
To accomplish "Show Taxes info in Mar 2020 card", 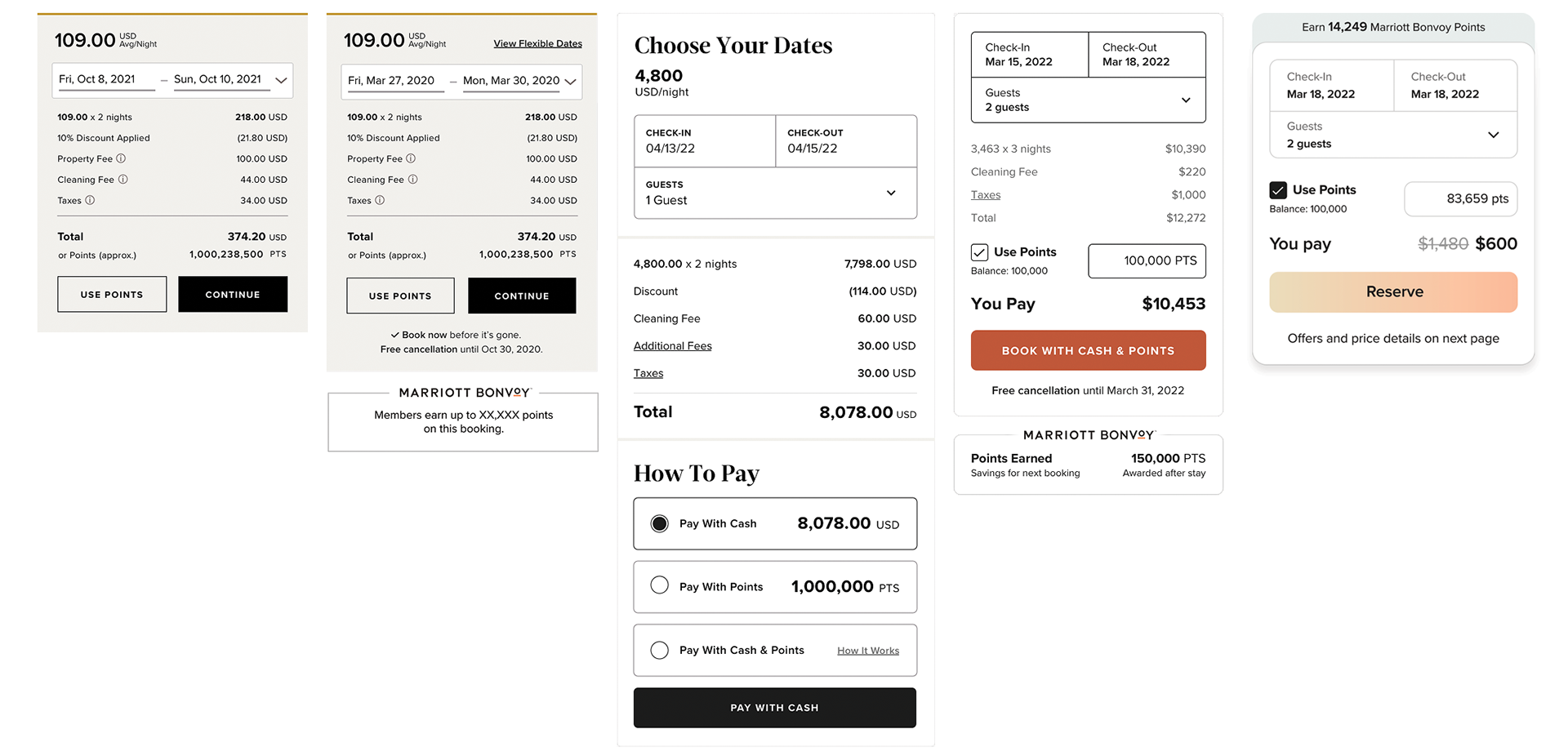I will coord(380,200).
